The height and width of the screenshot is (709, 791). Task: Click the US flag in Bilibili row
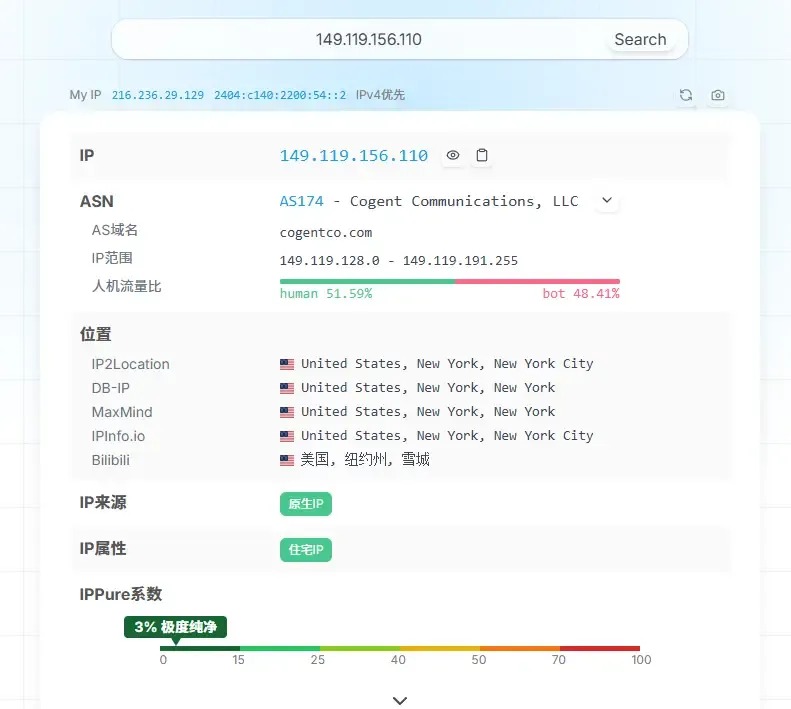(287, 460)
